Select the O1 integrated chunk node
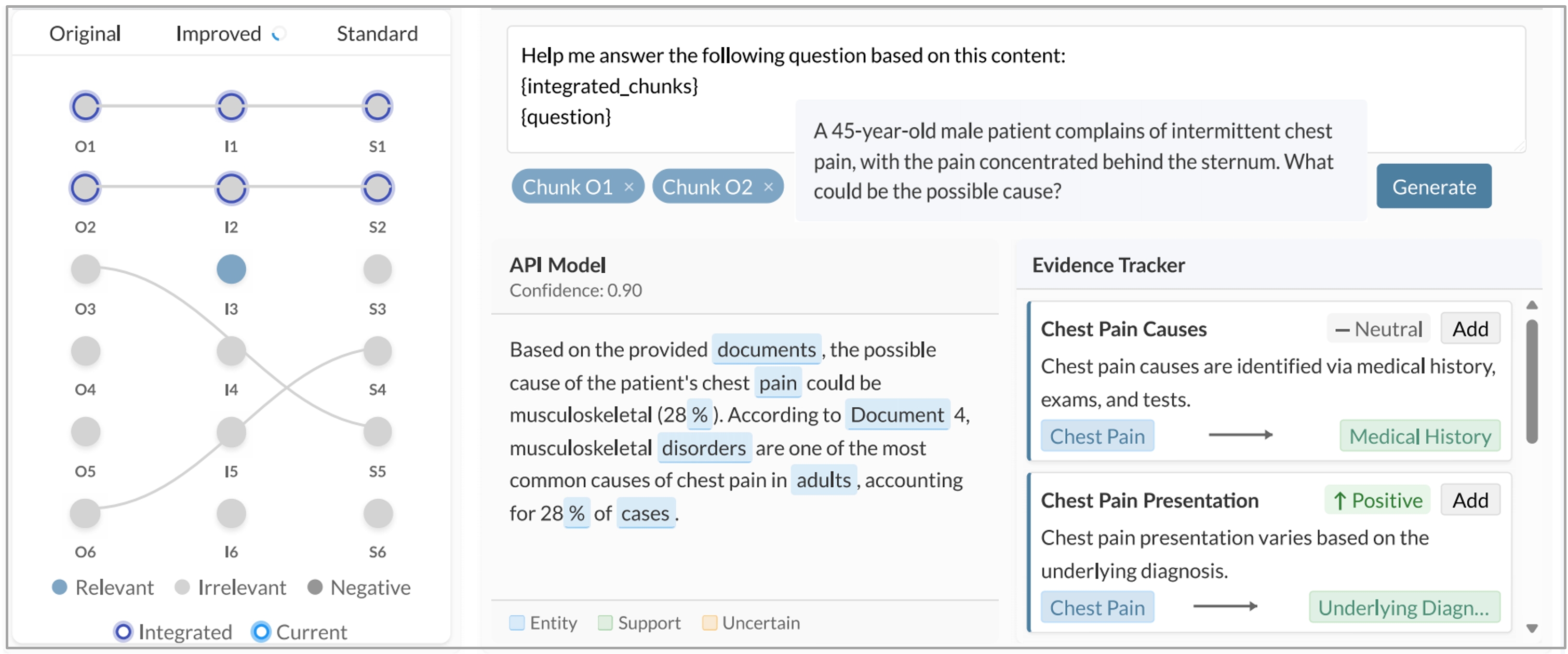 pos(85,106)
